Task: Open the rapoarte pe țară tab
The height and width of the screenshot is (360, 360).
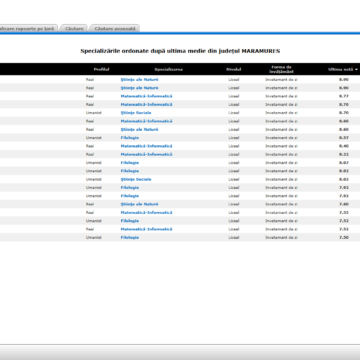Action: pyautogui.click(x=28, y=29)
